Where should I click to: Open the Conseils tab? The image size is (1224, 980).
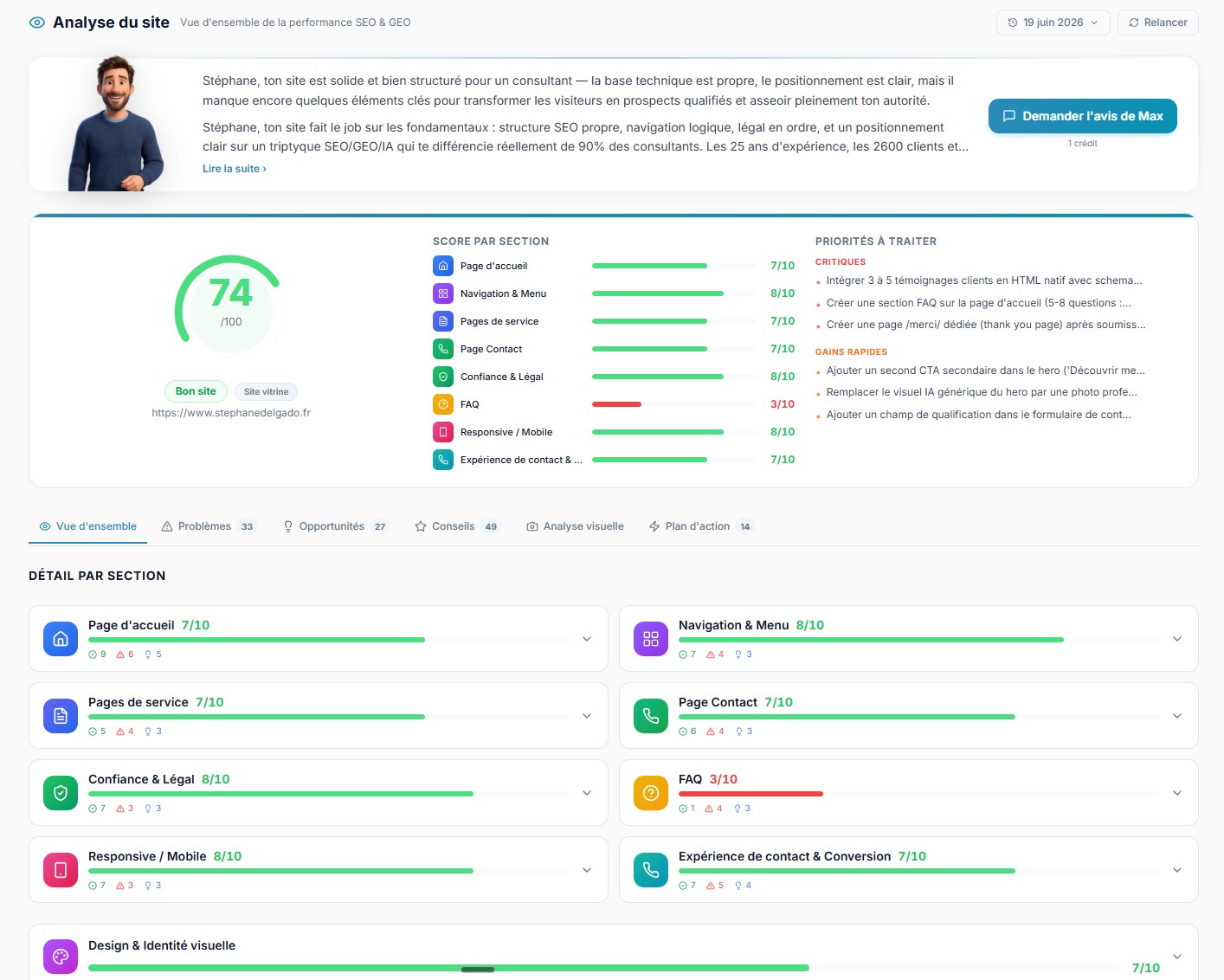(457, 526)
